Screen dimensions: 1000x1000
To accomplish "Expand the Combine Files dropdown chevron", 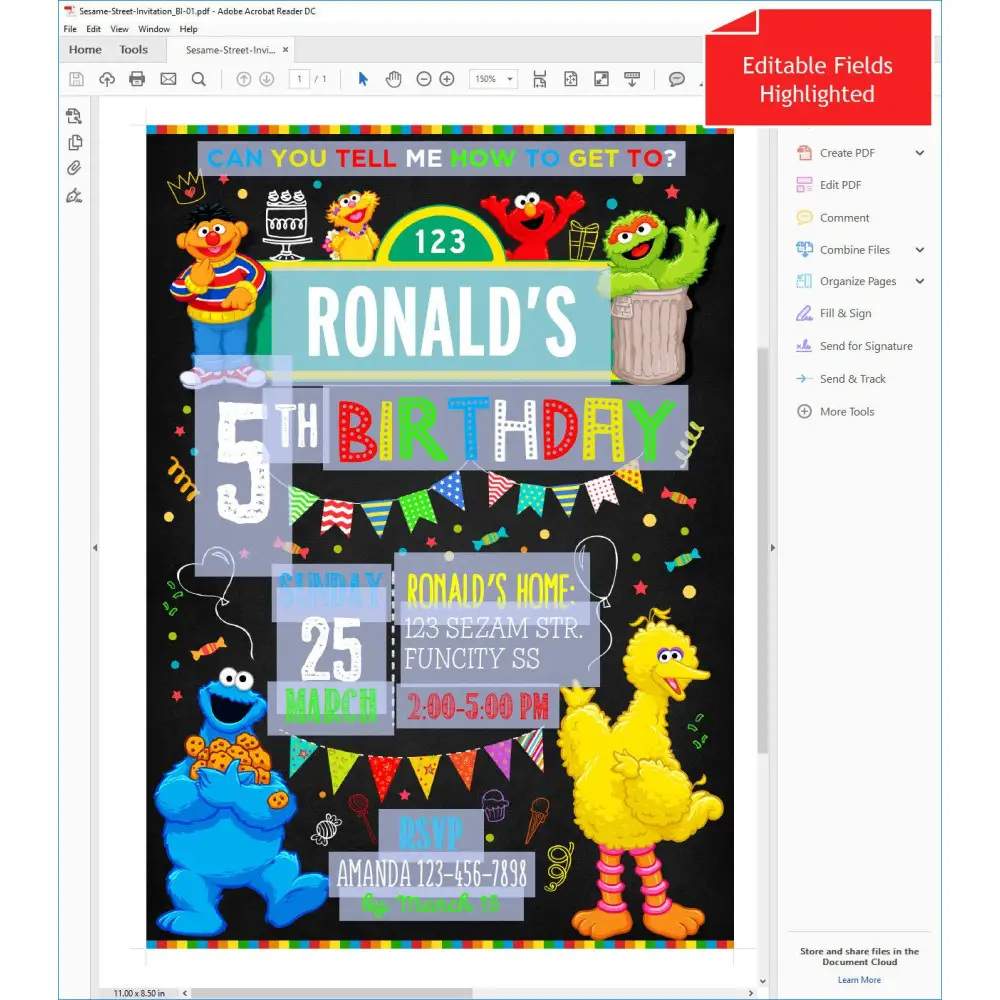I will [922, 249].
